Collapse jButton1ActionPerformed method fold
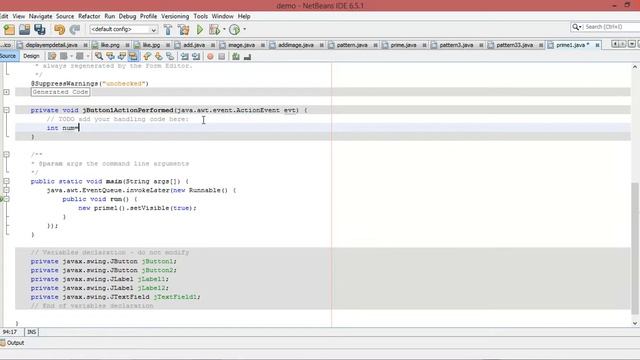 pos(7,110)
